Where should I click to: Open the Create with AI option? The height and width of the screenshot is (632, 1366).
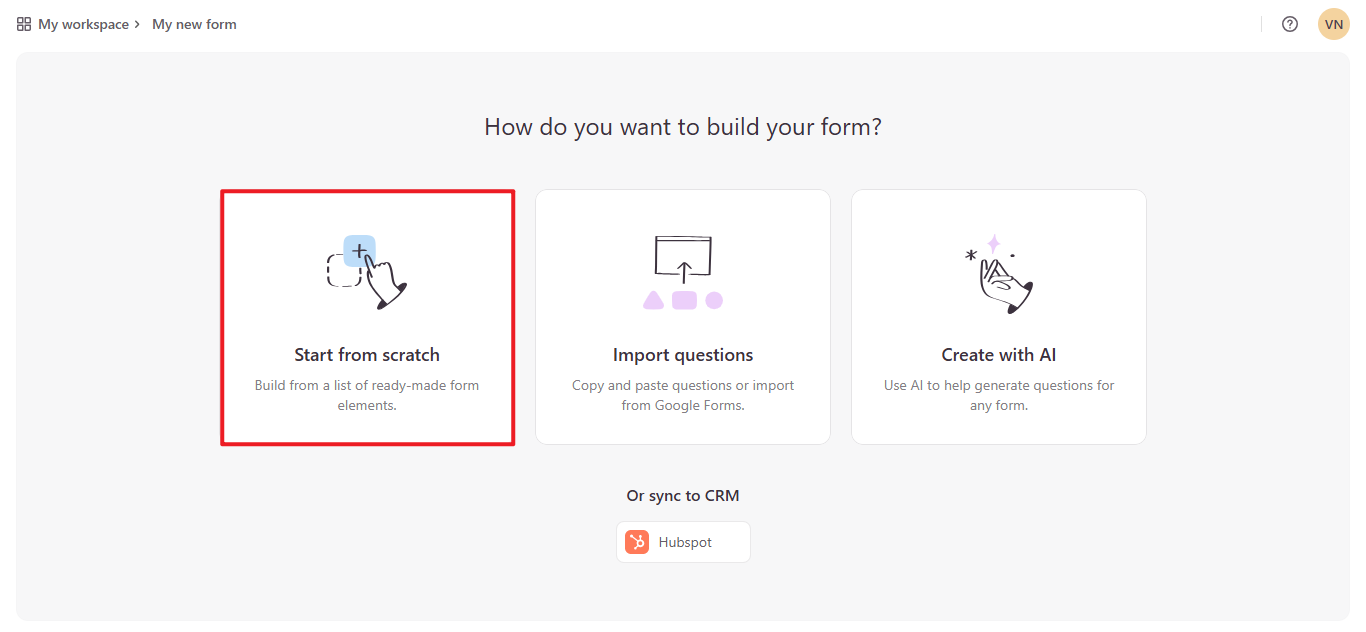(998, 316)
